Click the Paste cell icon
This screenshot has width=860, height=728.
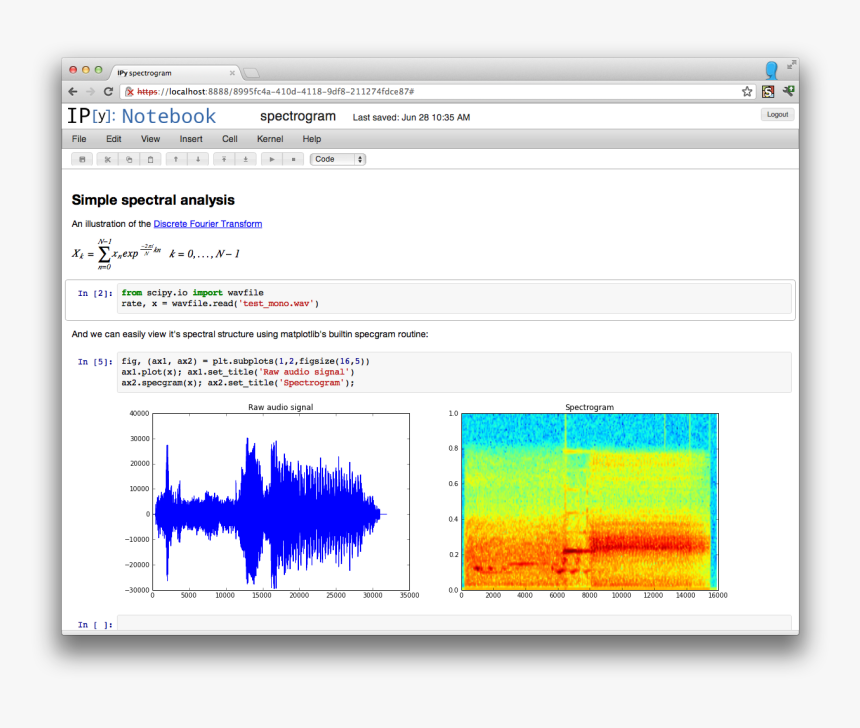[151, 158]
